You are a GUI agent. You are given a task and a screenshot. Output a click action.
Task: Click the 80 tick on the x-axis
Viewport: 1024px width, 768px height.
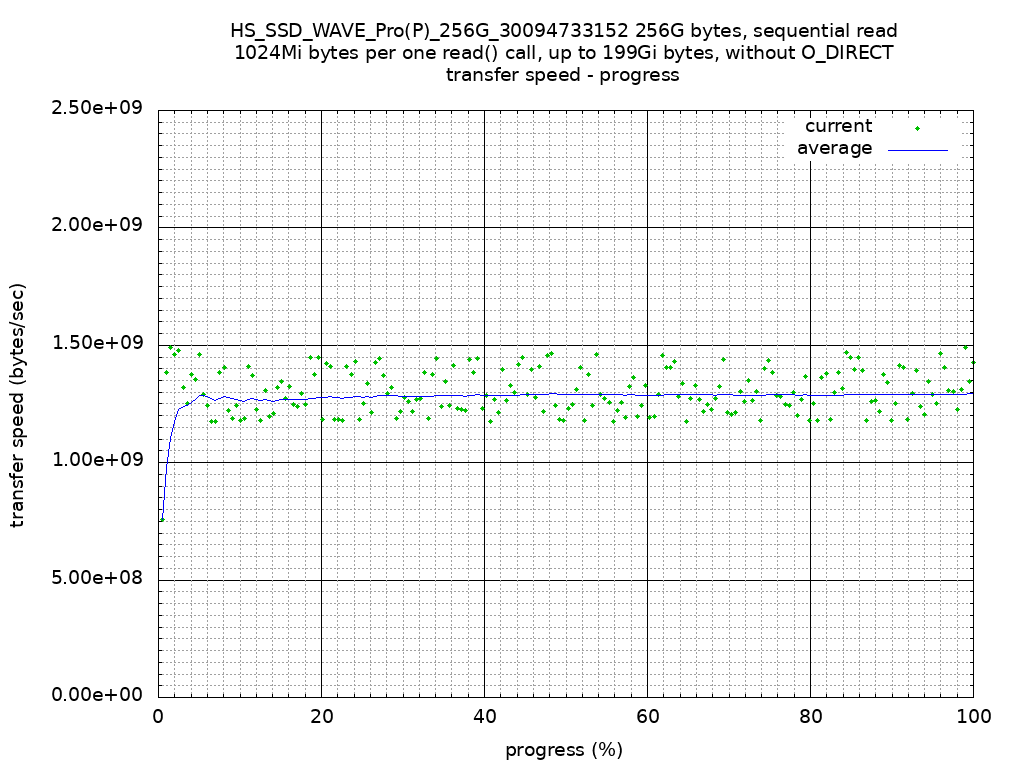tap(810, 716)
